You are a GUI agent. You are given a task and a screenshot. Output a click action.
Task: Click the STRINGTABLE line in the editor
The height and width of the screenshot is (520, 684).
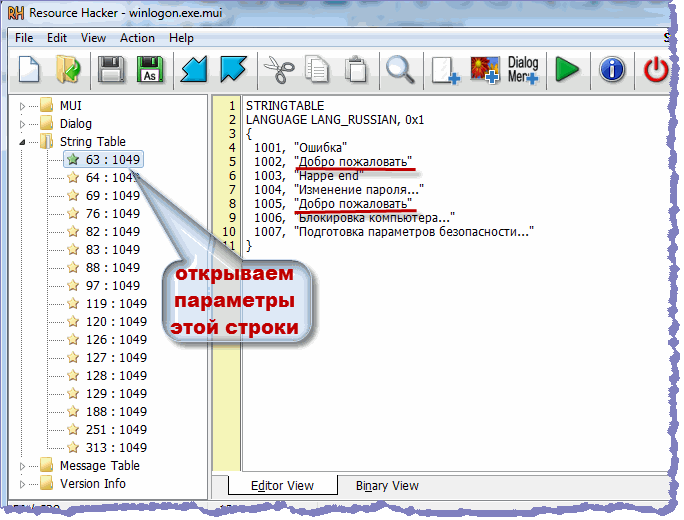coord(285,106)
